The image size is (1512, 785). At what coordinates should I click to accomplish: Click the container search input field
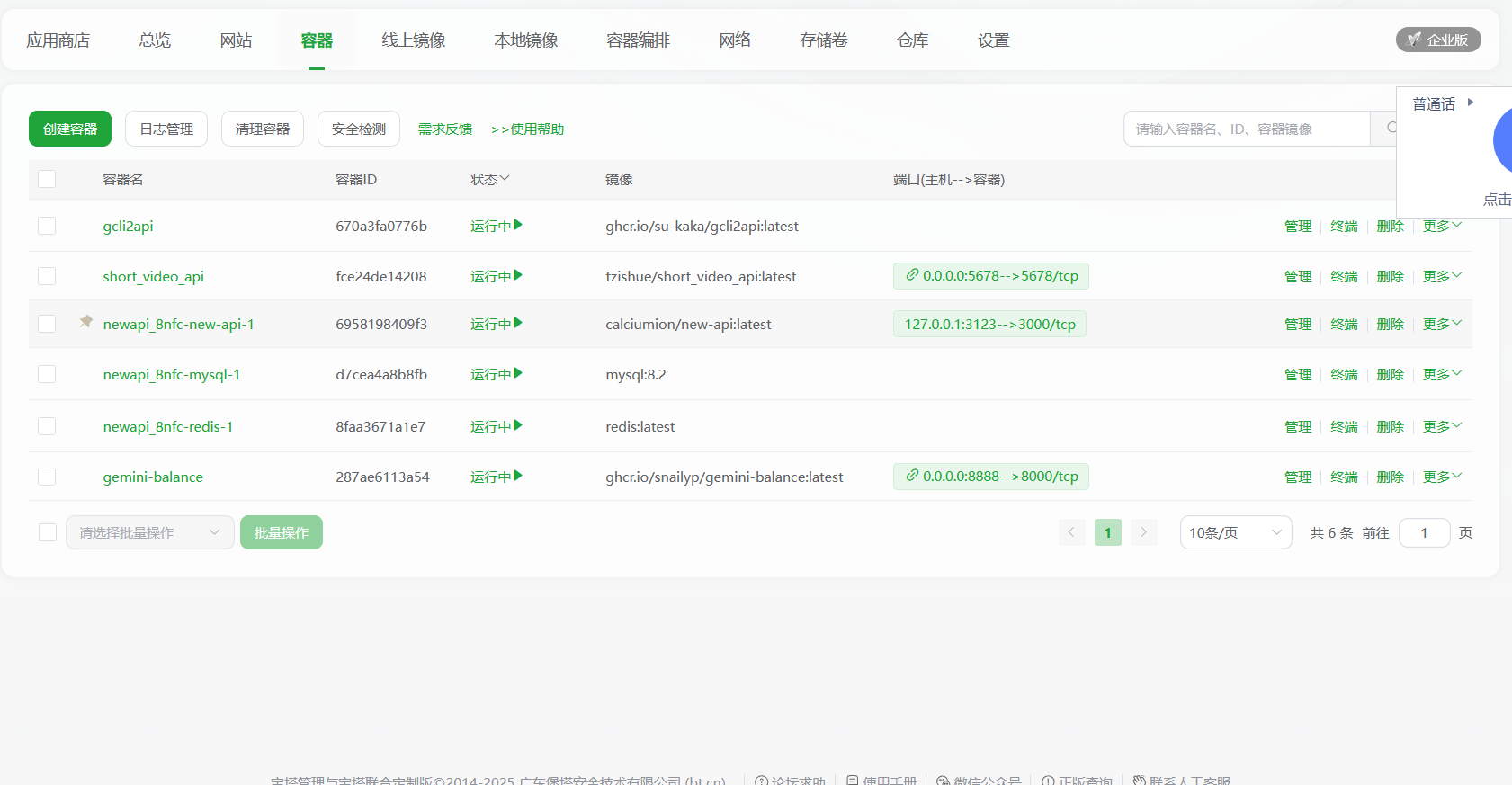1246,129
